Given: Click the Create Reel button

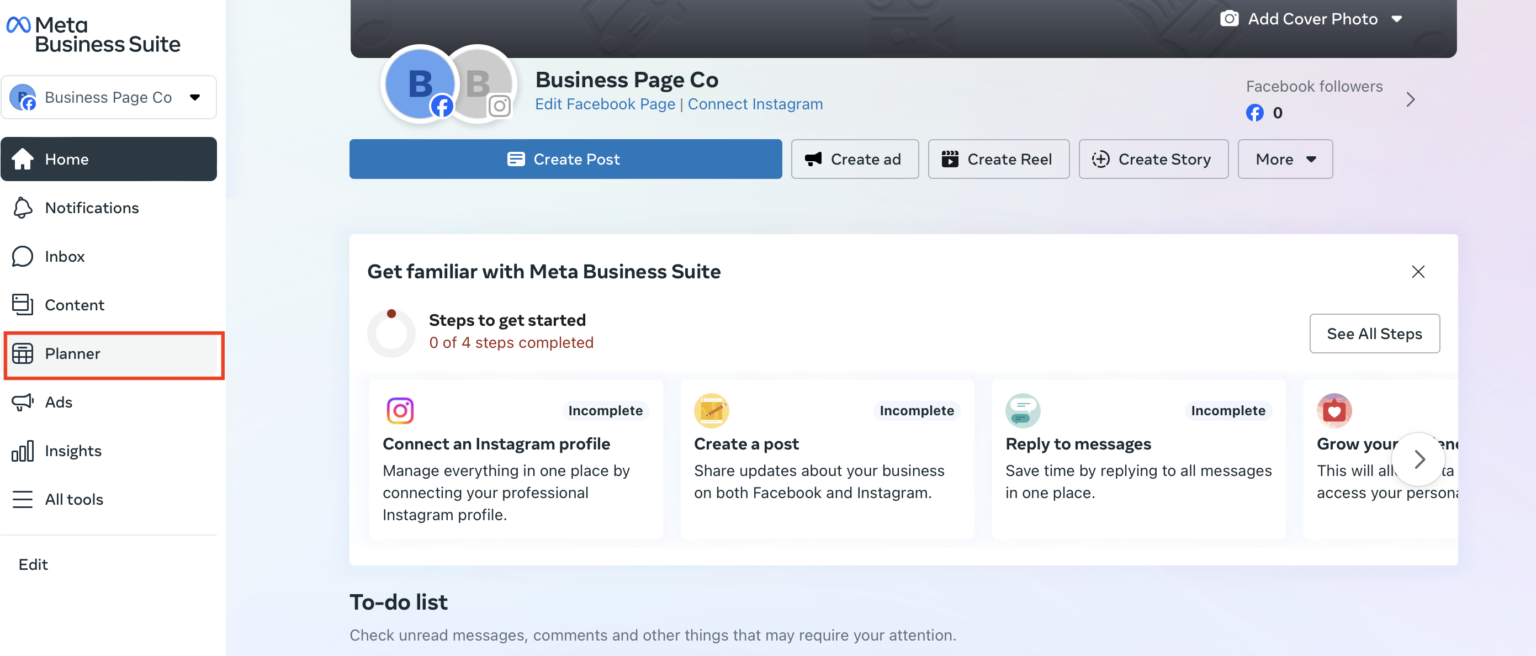Looking at the screenshot, I should 998,159.
